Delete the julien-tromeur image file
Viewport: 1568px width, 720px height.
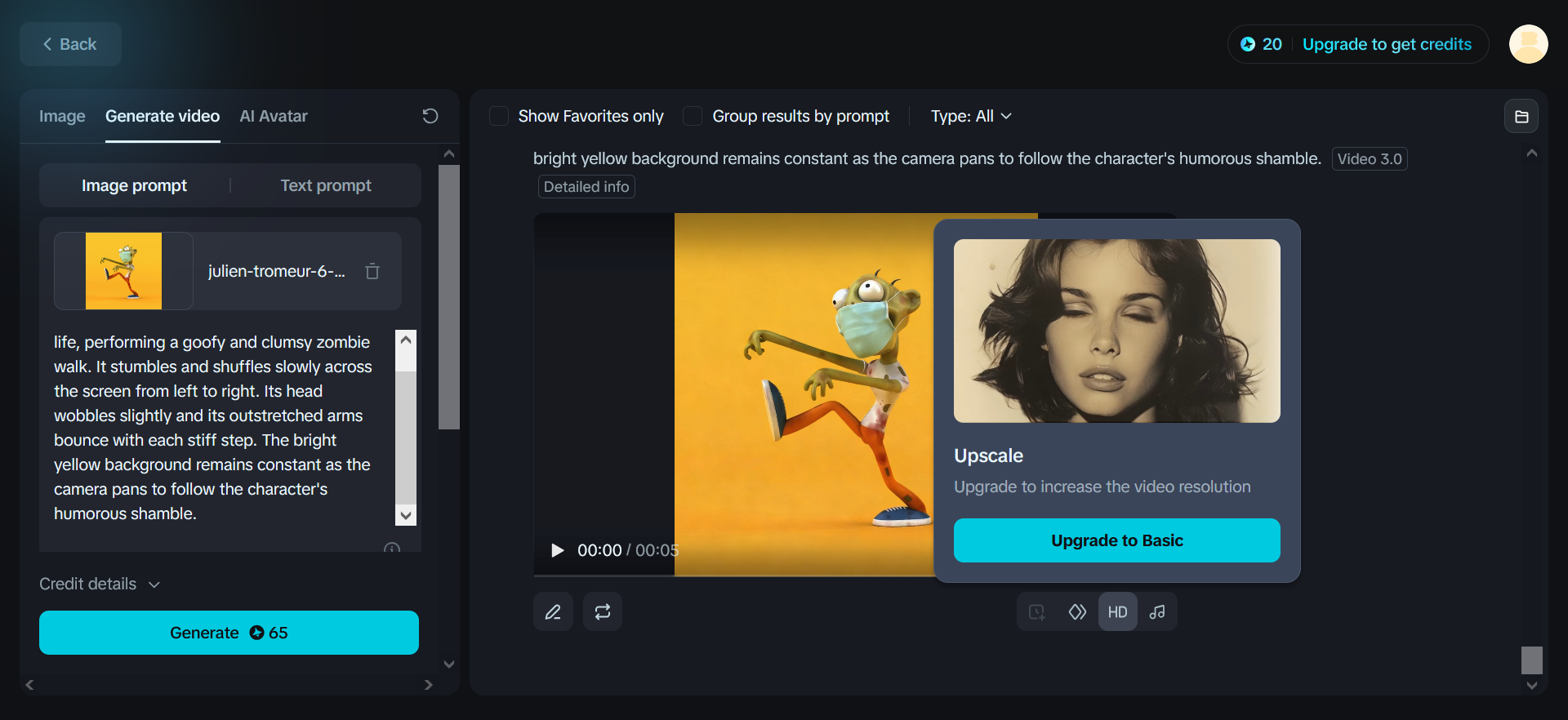(372, 271)
